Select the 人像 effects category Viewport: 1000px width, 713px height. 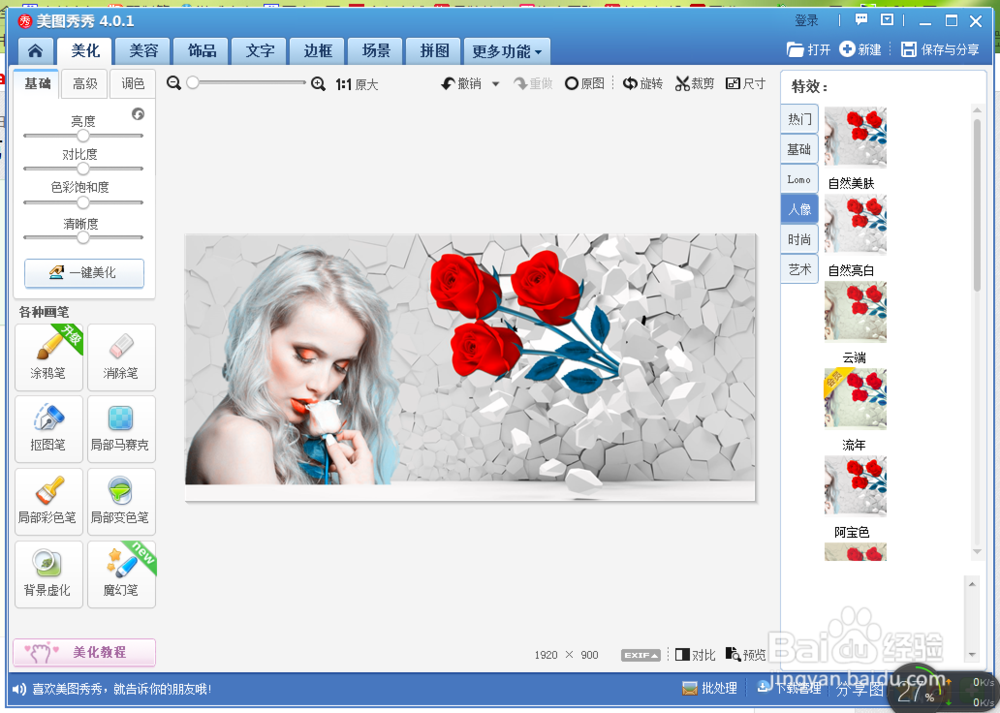pos(799,209)
